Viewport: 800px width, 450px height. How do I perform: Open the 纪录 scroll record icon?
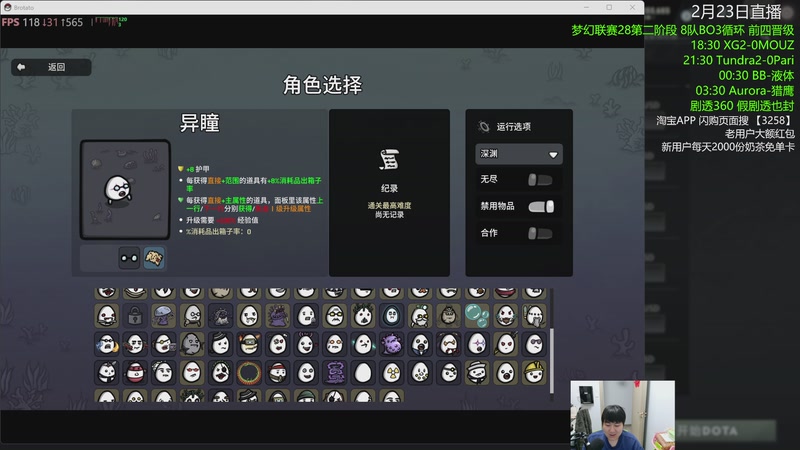(x=389, y=160)
